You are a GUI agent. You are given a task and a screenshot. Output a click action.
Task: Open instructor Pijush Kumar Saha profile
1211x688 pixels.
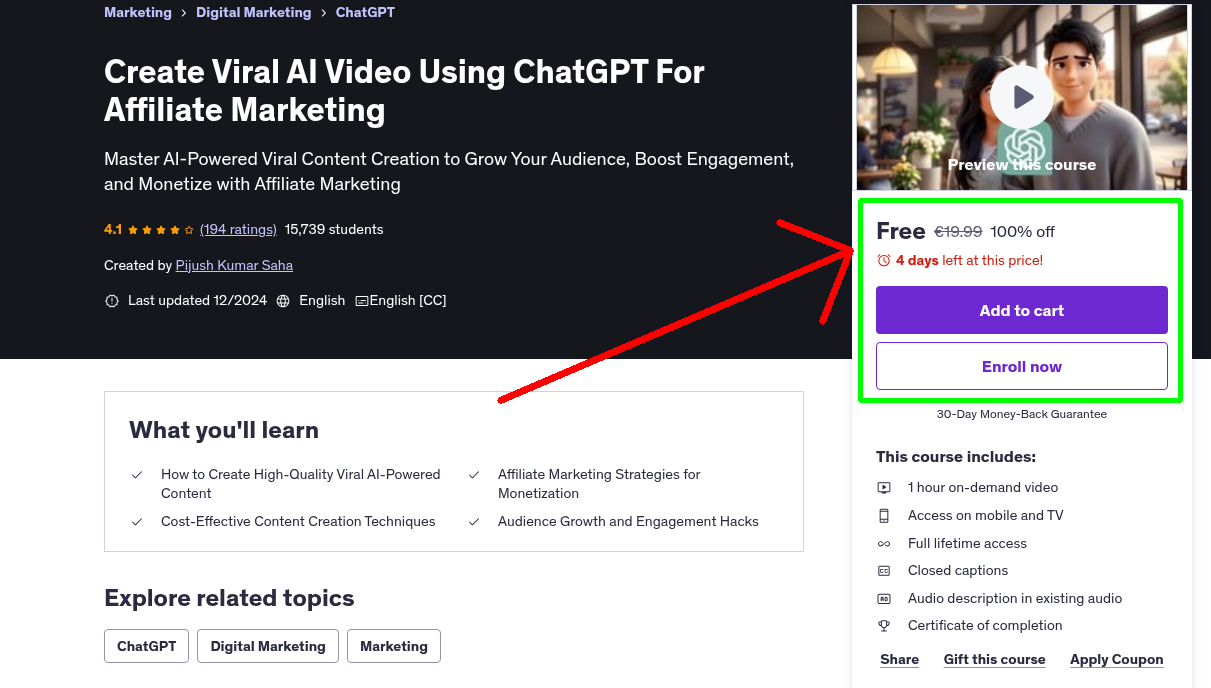point(234,265)
